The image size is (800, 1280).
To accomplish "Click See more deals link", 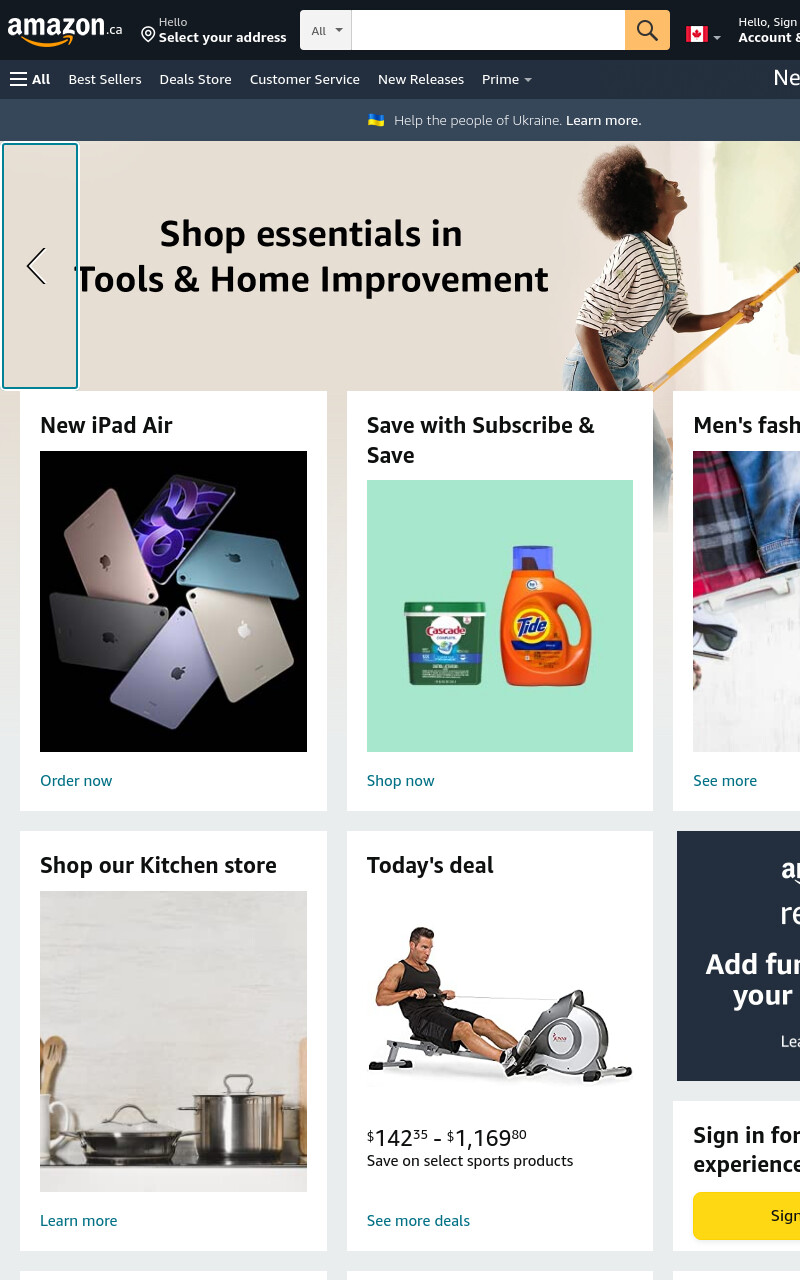I will point(418,1221).
